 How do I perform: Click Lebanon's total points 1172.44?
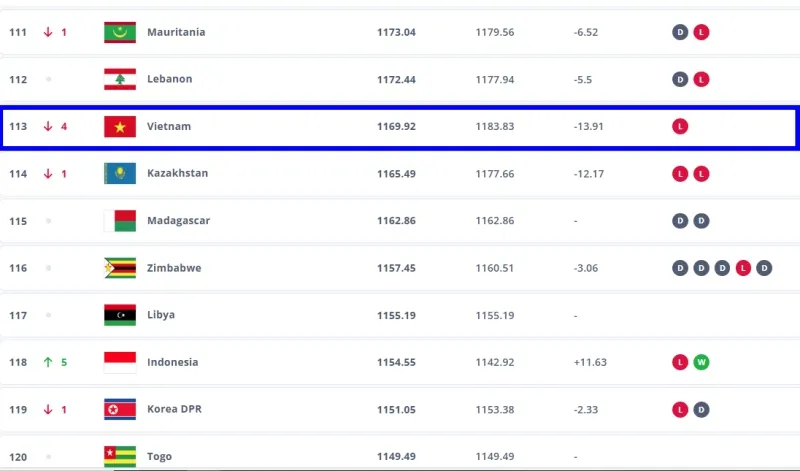tap(396, 79)
